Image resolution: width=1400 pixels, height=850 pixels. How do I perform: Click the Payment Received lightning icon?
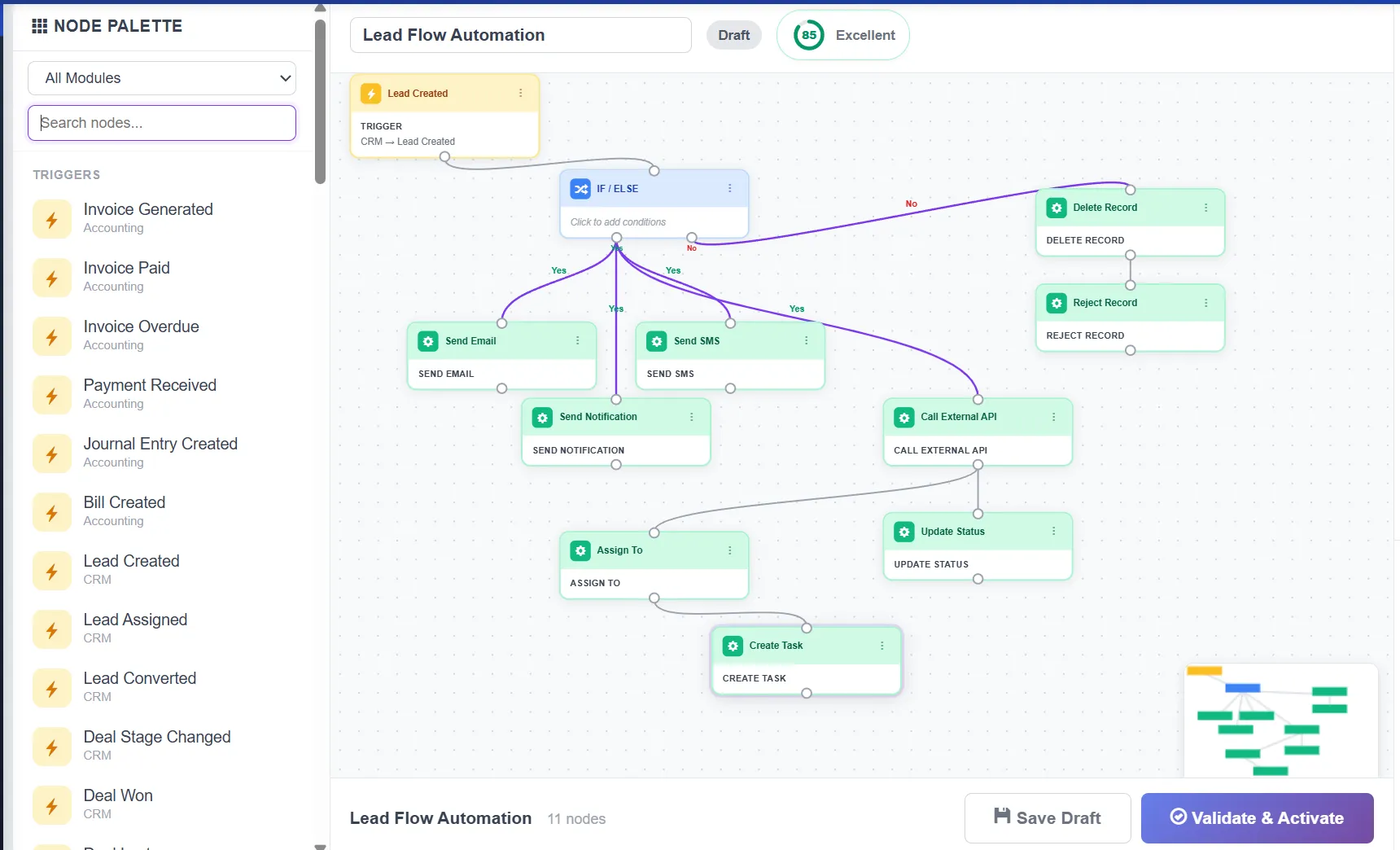[52, 395]
